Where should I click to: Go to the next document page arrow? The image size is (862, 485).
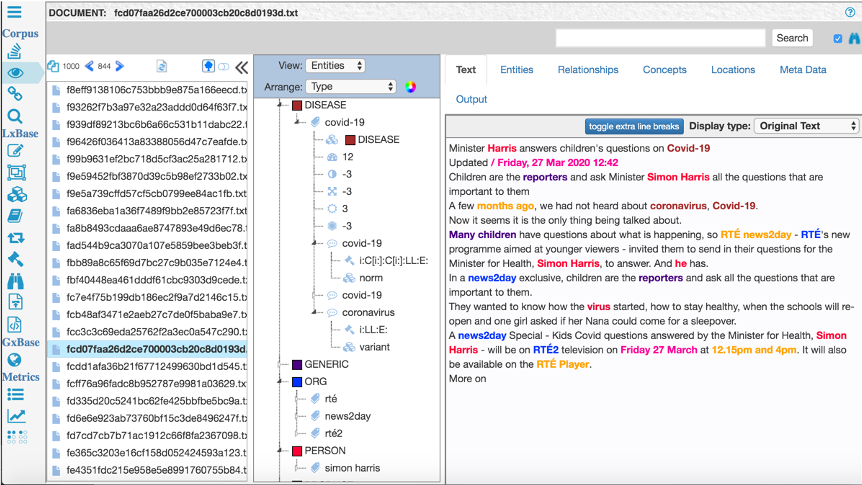[119, 66]
